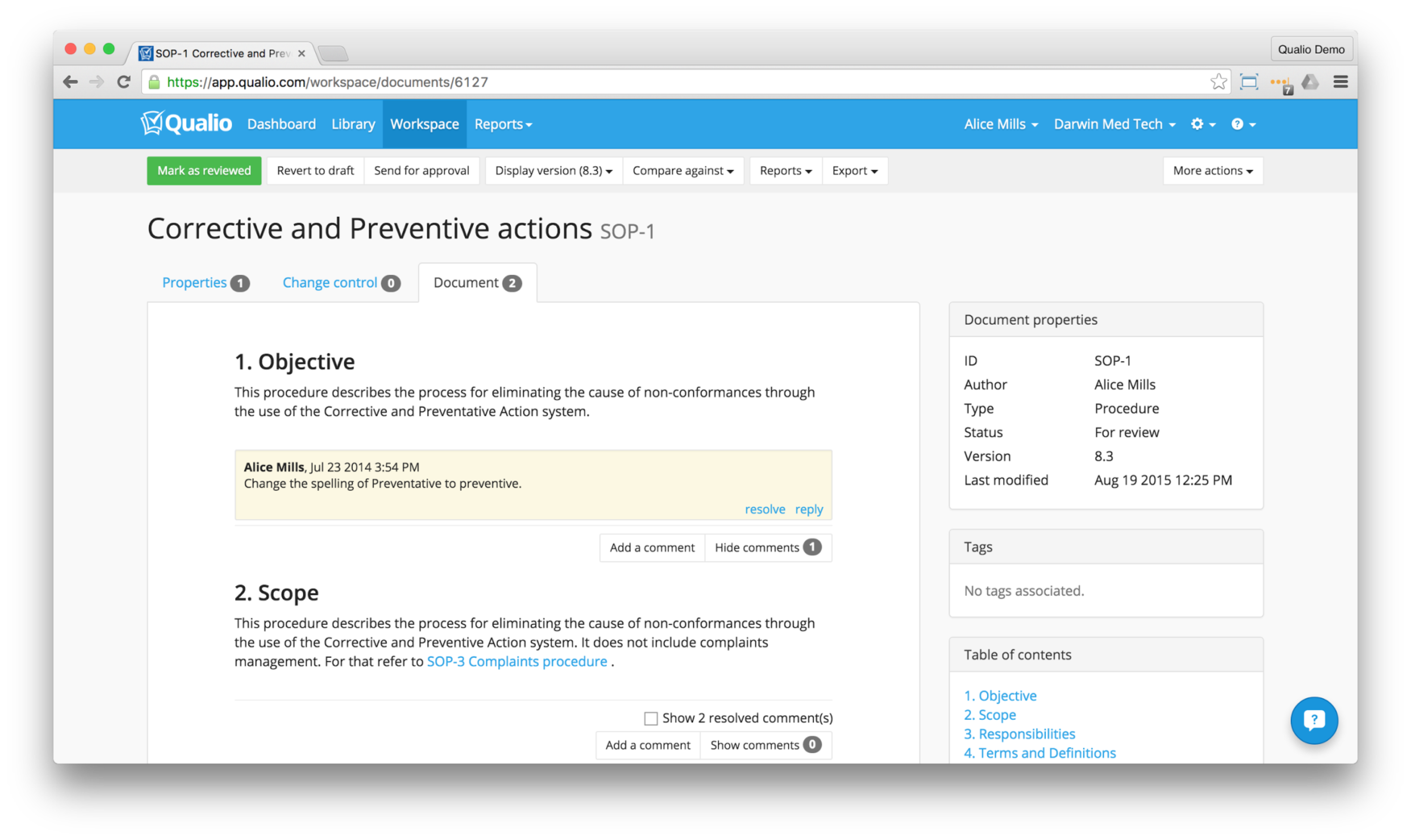Open SOP-3 Complaints procedure link

coord(516,661)
